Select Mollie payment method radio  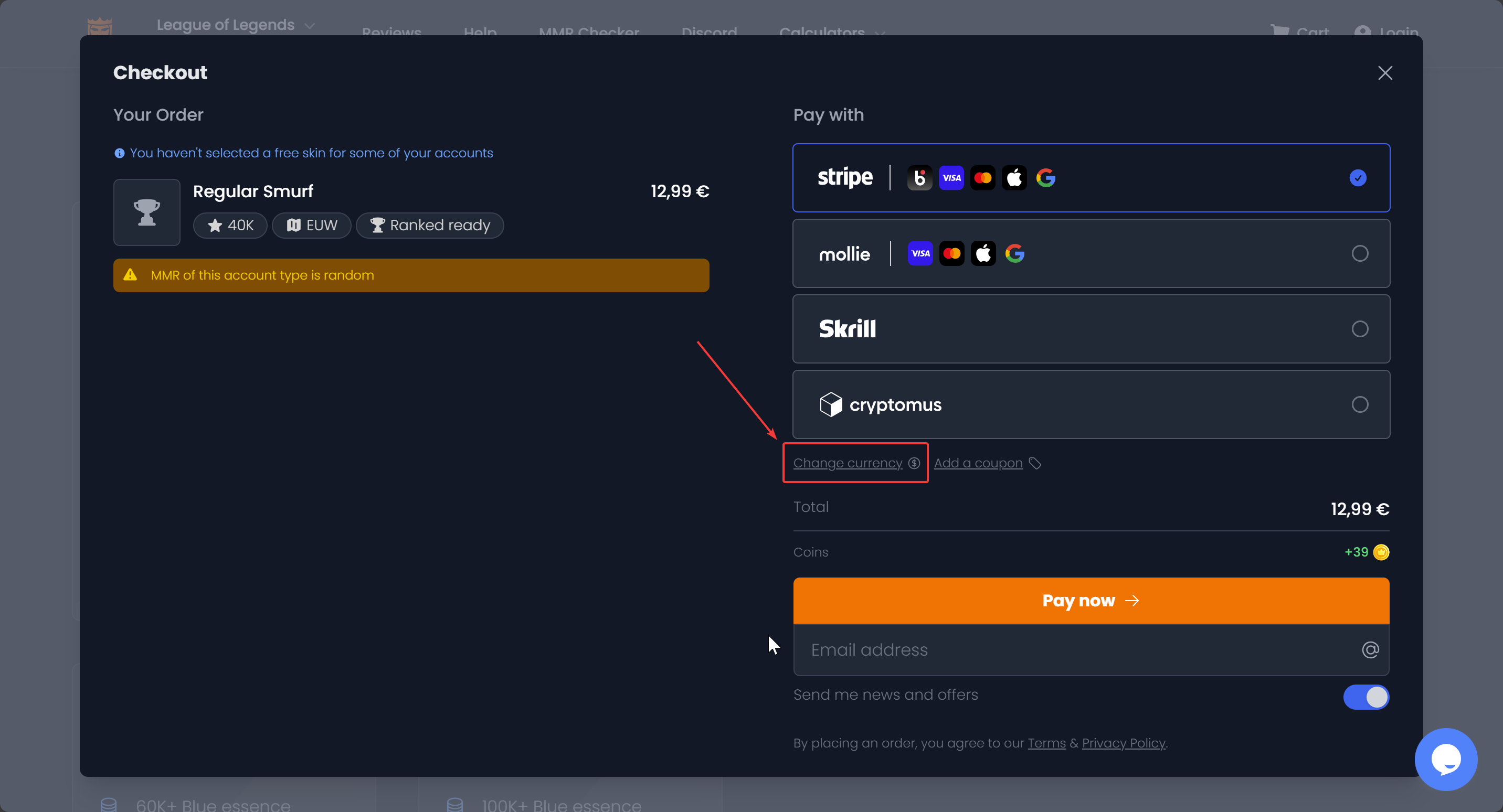1359,253
